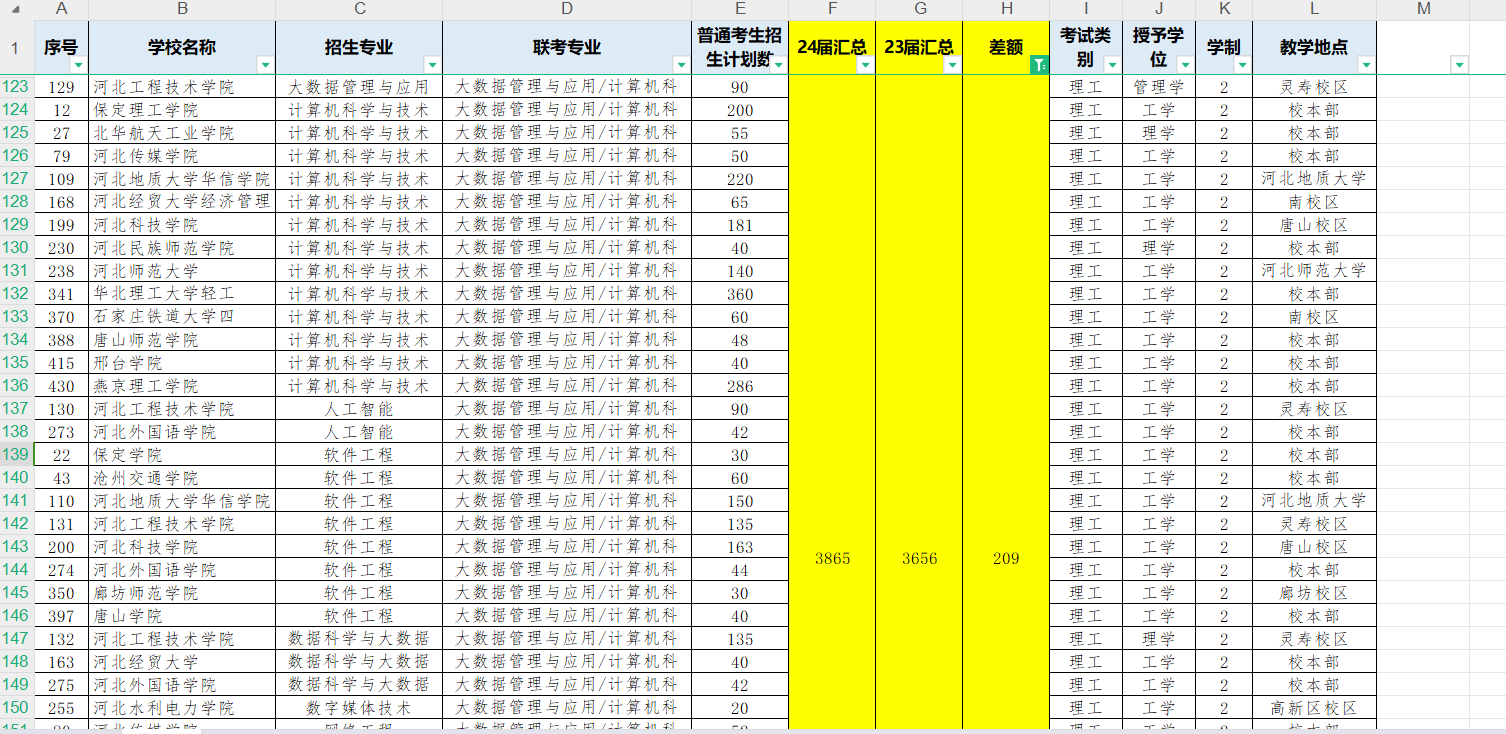Click cell 河北传媒学院 in row 126
The image size is (1506, 734).
coord(182,156)
